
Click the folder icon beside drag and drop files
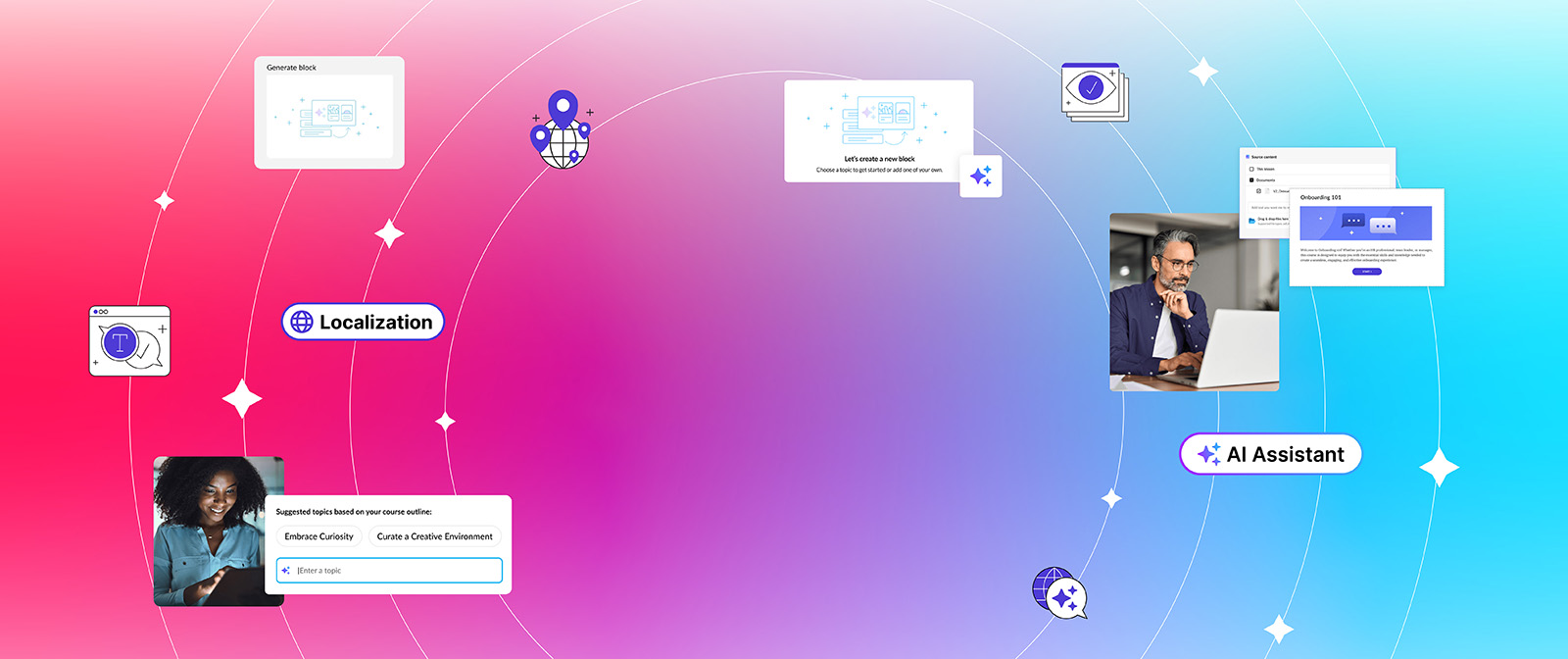click(1251, 221)
